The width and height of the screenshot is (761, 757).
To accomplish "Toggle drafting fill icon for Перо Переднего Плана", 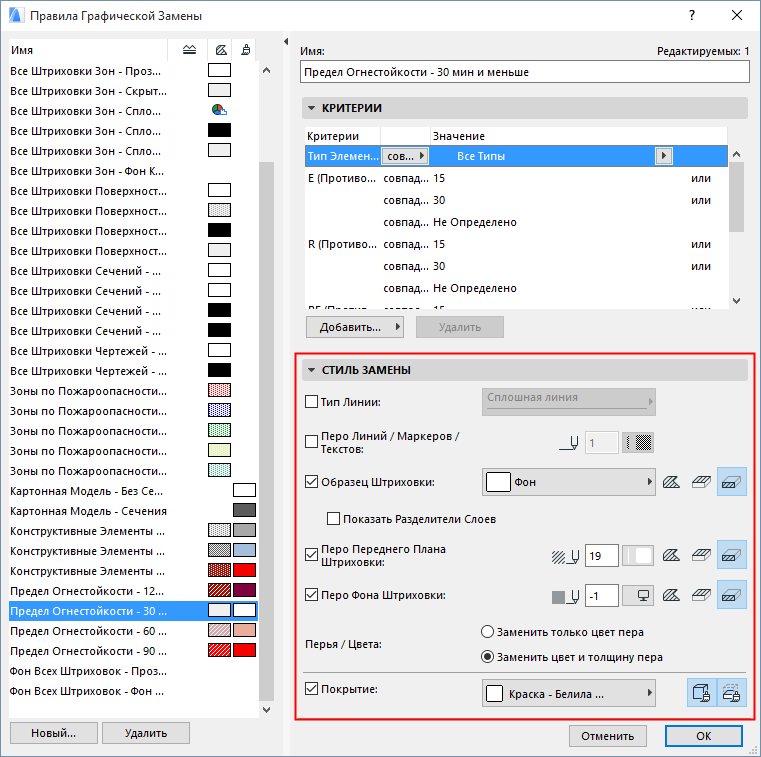I will [x=671, y=555].
